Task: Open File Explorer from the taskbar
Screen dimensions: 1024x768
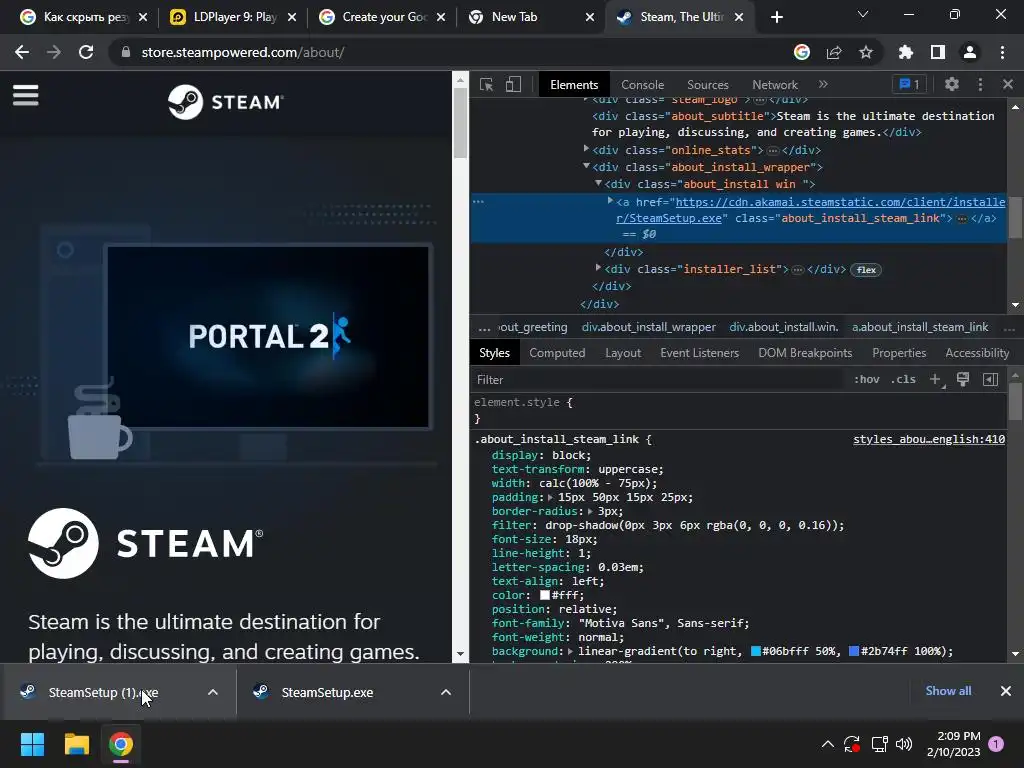Action: coord(76,744)
